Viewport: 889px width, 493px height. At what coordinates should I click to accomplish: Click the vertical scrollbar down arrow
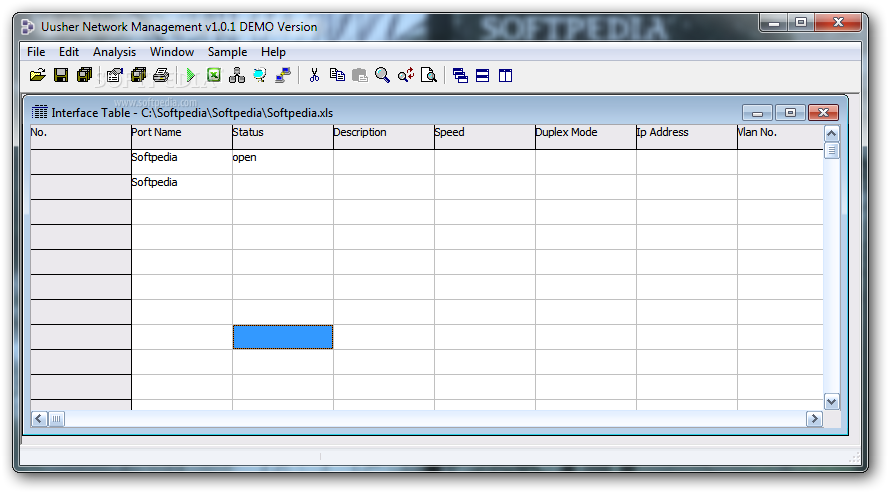[x=831, y=402]
